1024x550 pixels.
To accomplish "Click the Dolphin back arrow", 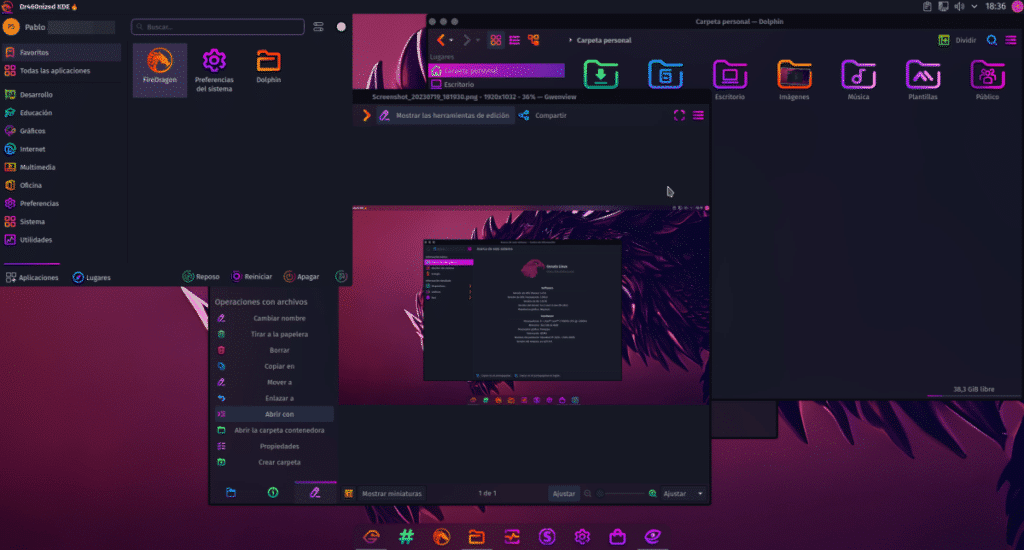I will click(x=441, y=40).
